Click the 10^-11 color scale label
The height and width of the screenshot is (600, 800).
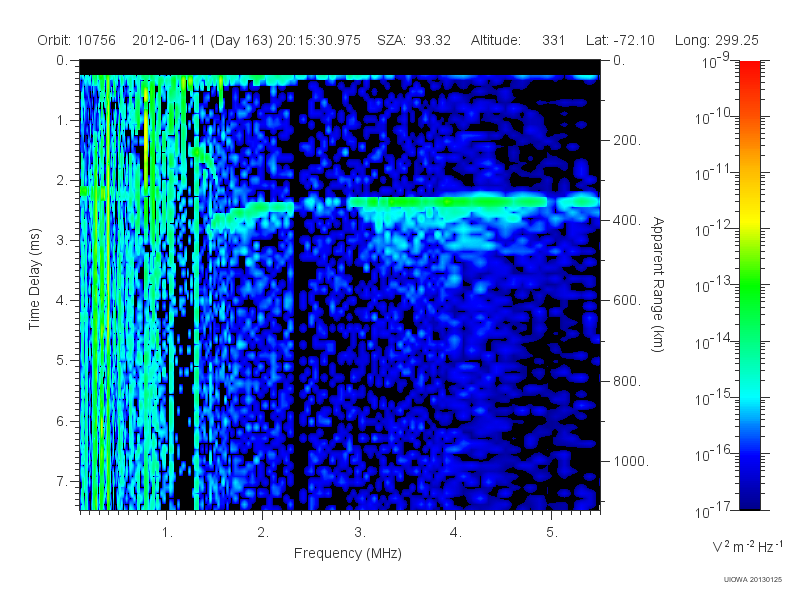pos(714,173)
